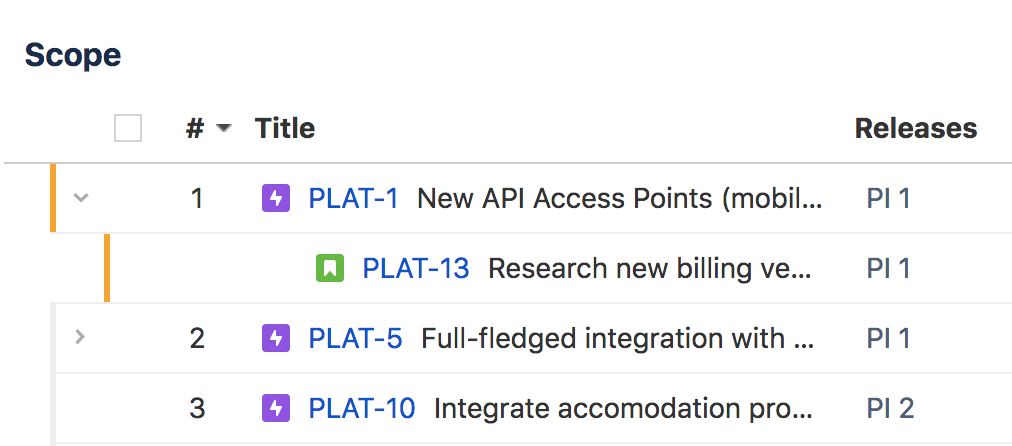Click the Full-fledged integration title text
The height and width of the screenshot is (446, 1012).
(x=617, y=338)
